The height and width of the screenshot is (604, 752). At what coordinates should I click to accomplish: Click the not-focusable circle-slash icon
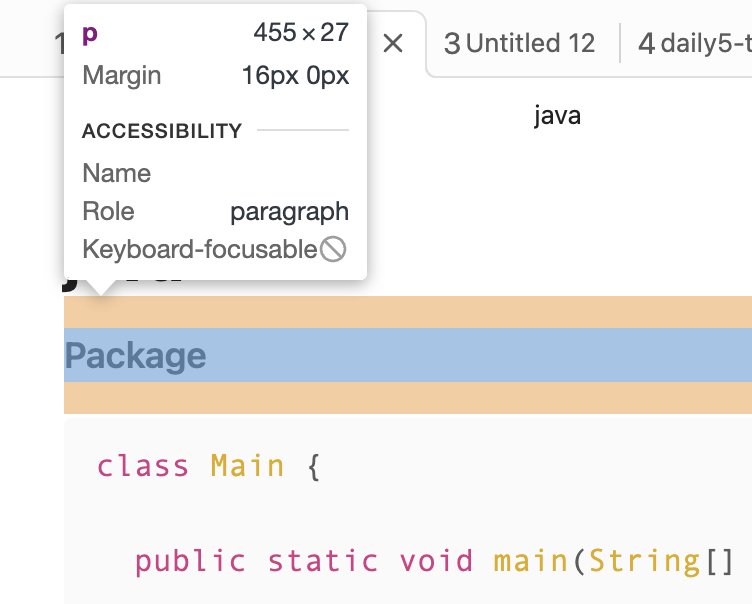(x=333, y=249)
